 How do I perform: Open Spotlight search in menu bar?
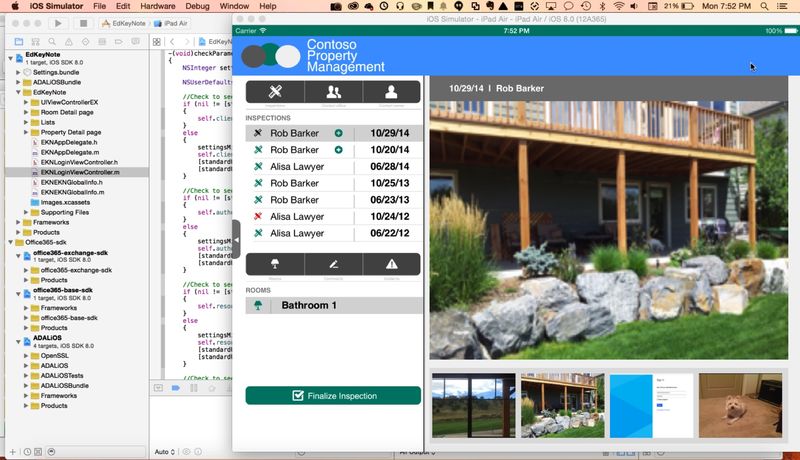point(764,6)
